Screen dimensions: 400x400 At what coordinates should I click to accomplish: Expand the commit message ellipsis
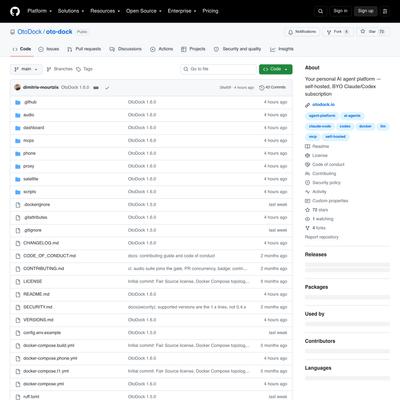96,88
